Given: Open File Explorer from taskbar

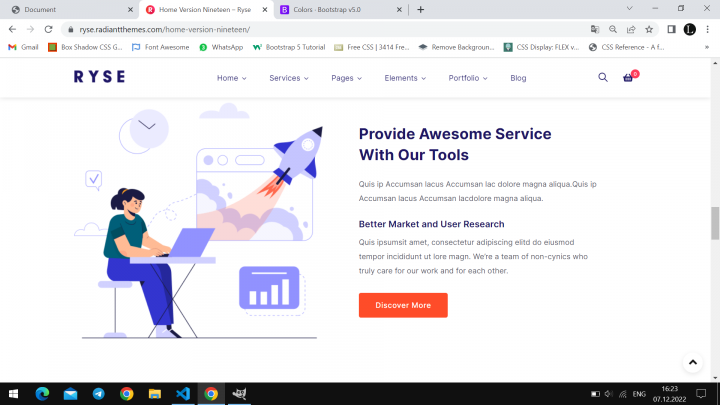Looking at the screenshot, I should 155,394.
